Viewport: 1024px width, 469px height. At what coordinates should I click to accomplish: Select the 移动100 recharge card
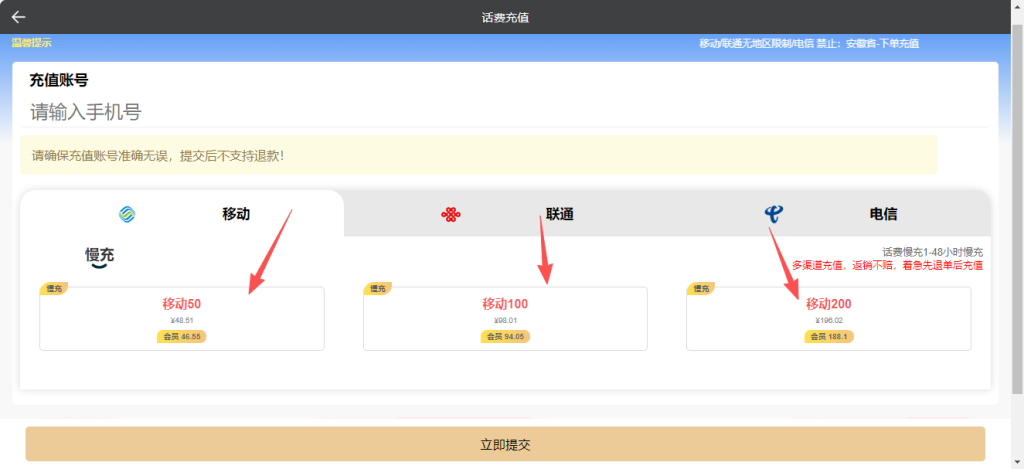point(505,319)
